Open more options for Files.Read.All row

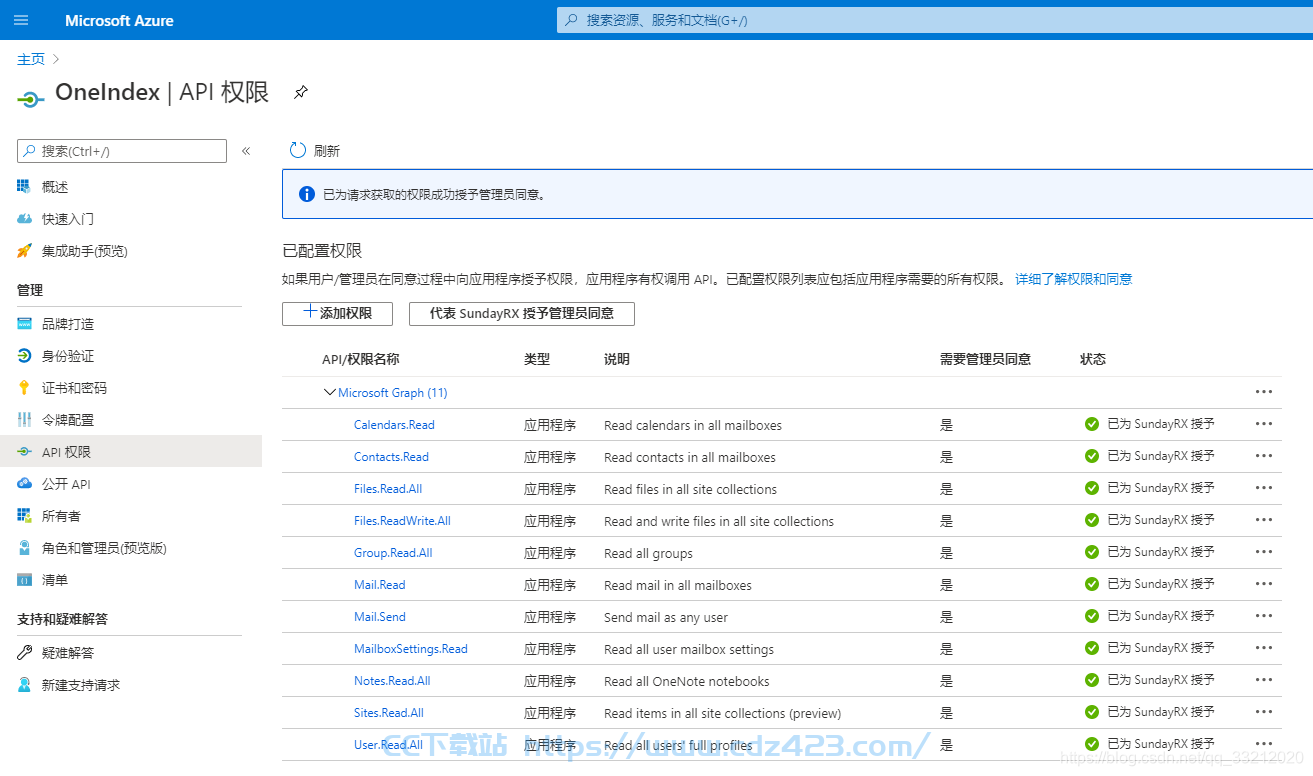click(x=1264, y=488)
